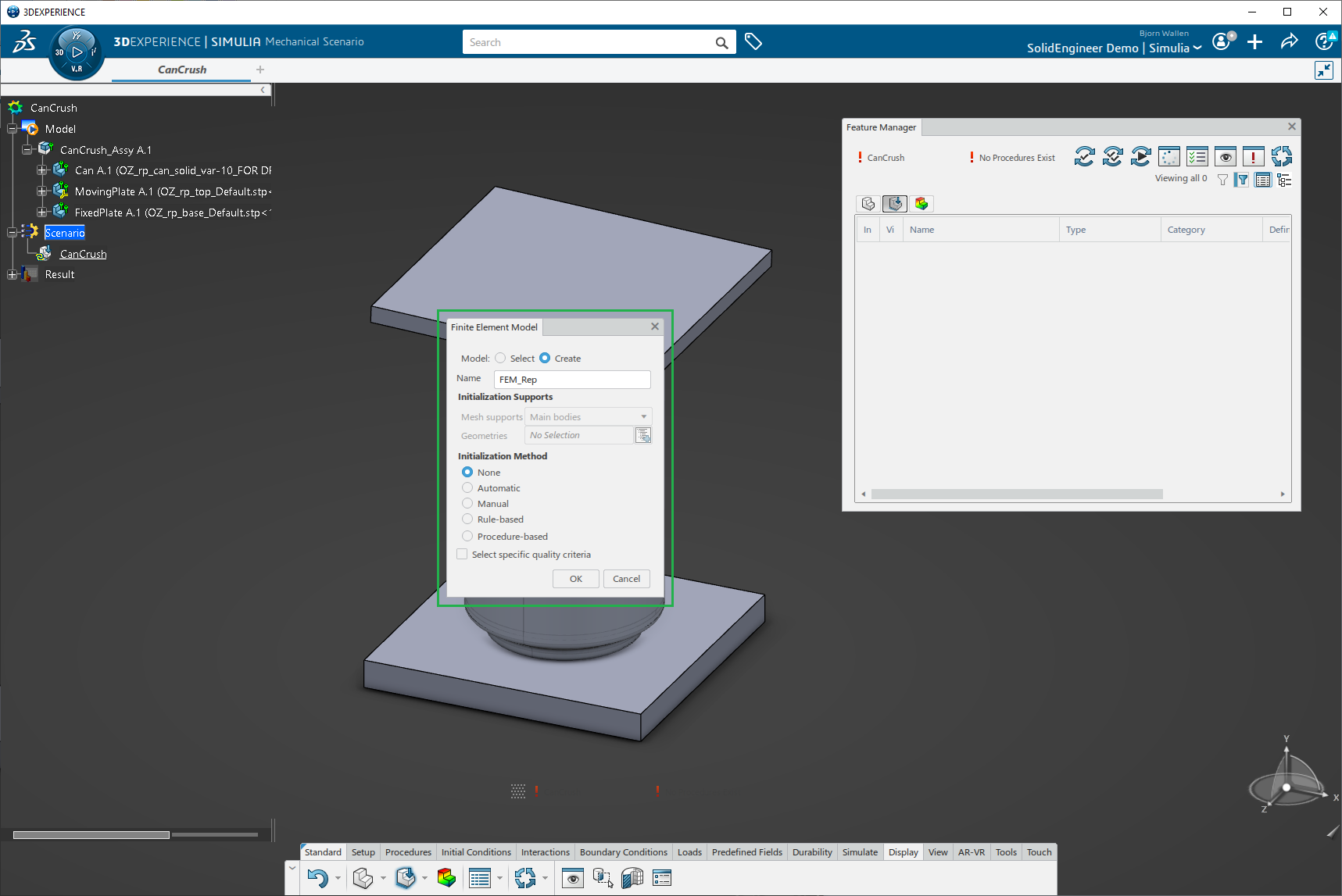Choose the Select model radio option
This screenshot has width=1342, height=896.
[x=500, y=359]
